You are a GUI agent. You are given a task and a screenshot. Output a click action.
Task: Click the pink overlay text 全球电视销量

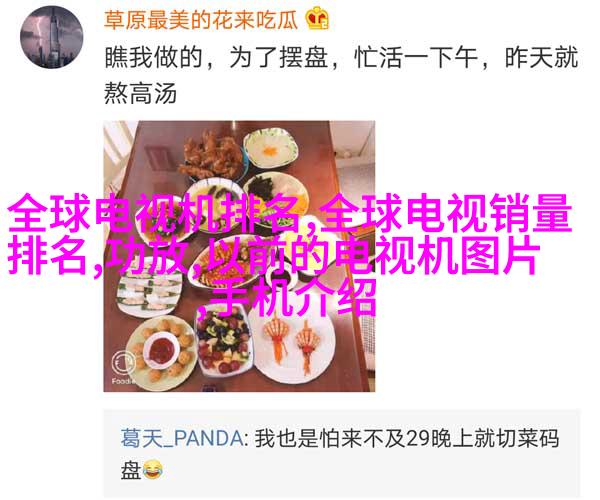[447, 214]
